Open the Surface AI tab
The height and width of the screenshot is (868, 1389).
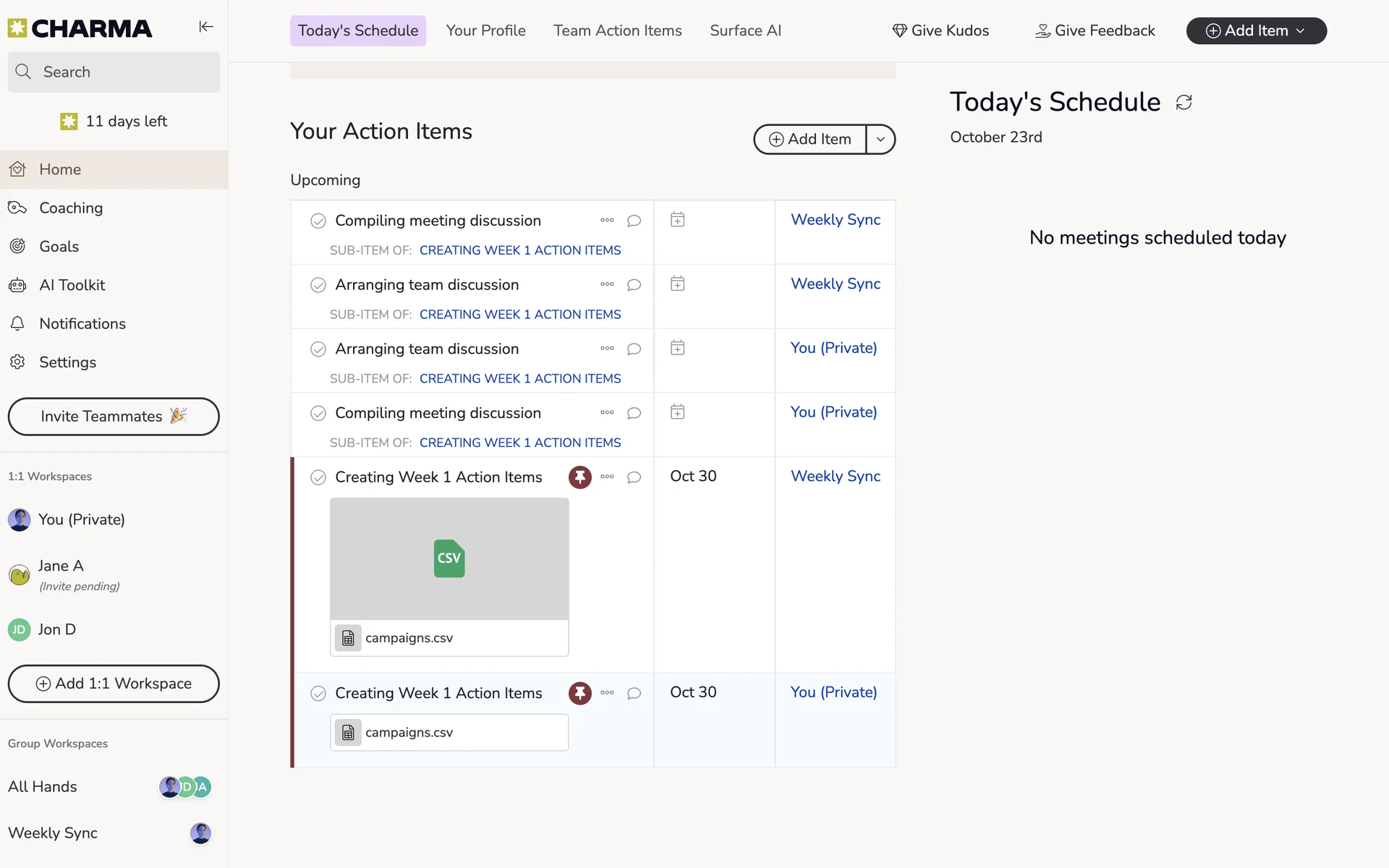tap(745, 30)
